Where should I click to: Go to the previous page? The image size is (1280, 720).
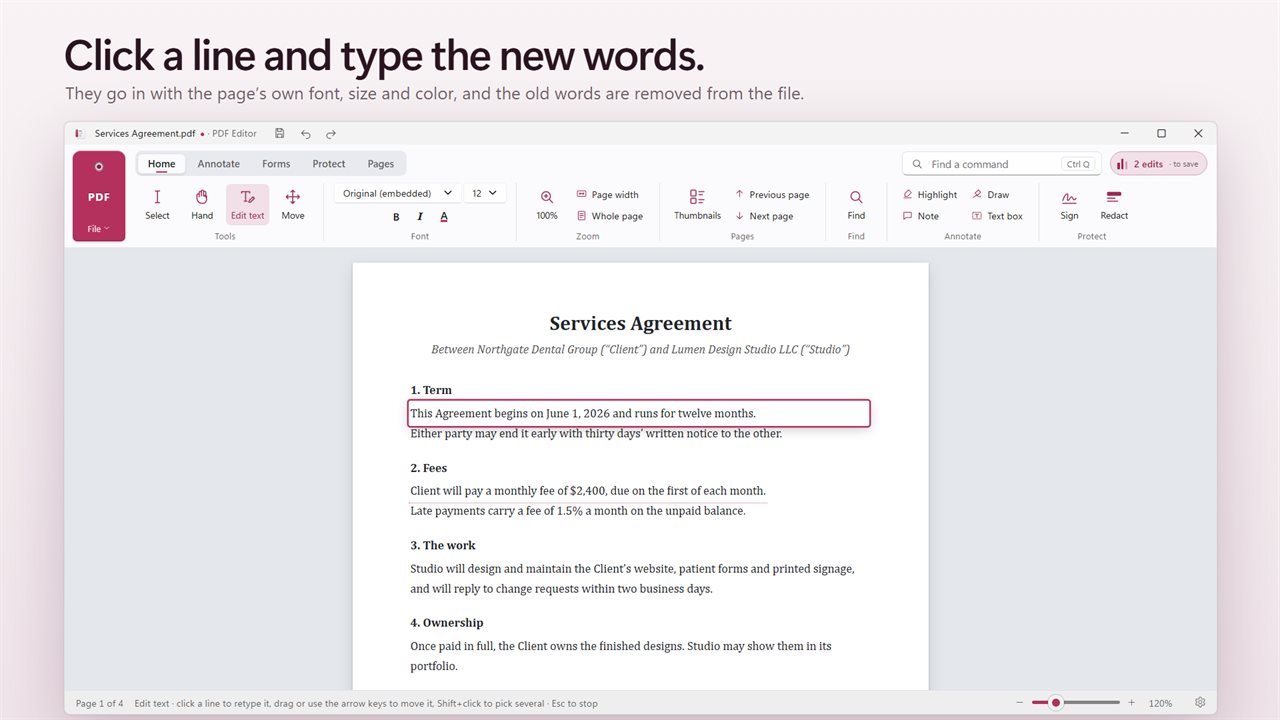[771, 195]
